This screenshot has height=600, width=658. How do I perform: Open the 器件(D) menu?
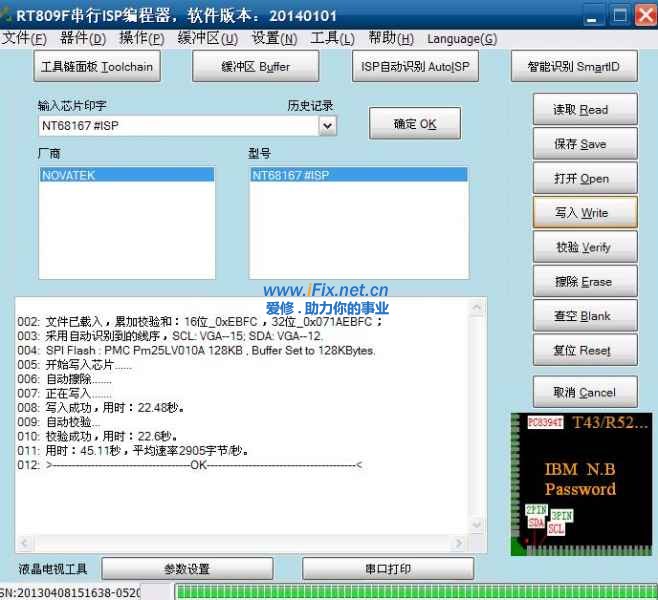(83, 39)
